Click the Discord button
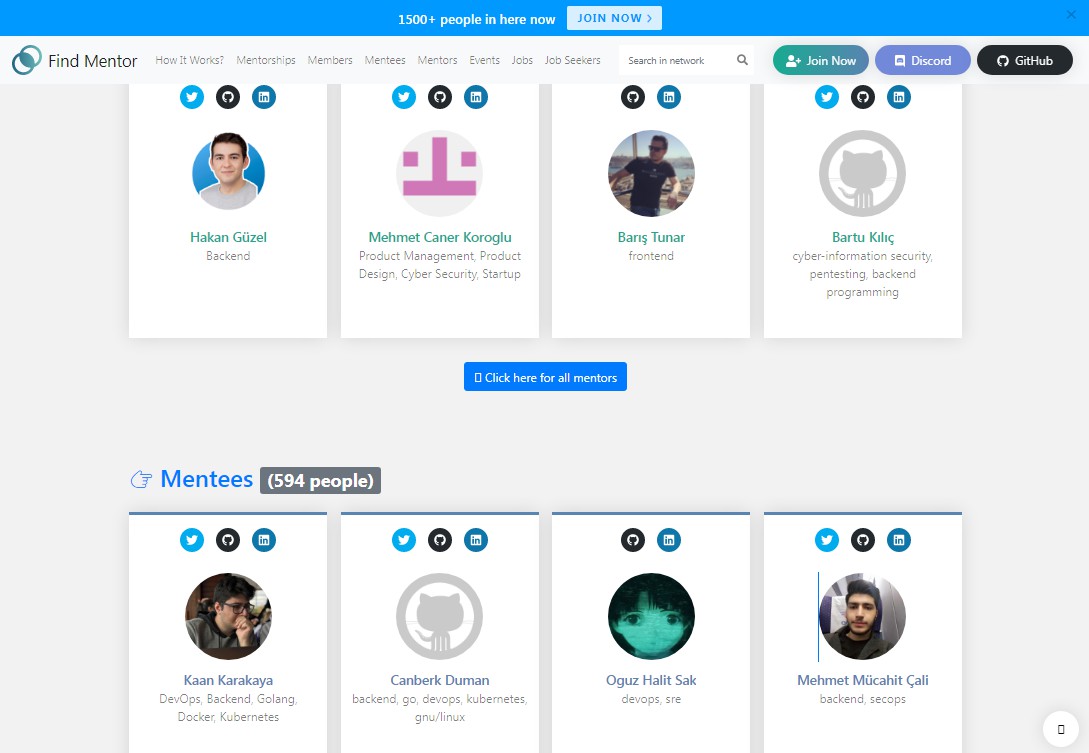 922,60
